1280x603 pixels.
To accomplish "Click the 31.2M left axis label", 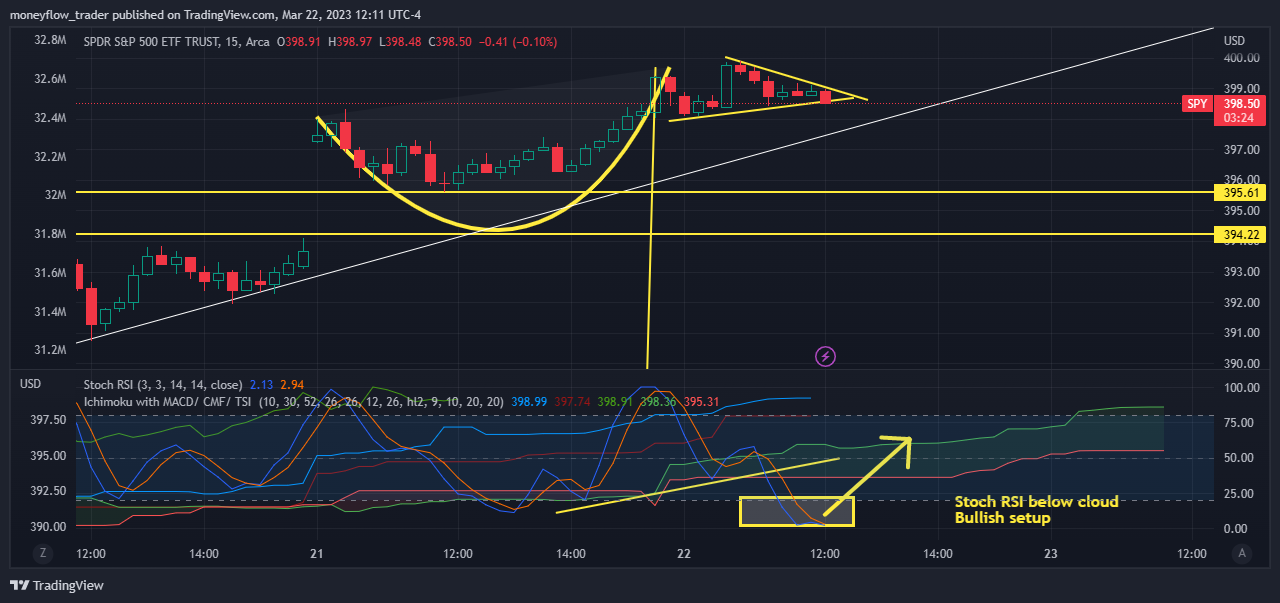I will click(50, 350).
